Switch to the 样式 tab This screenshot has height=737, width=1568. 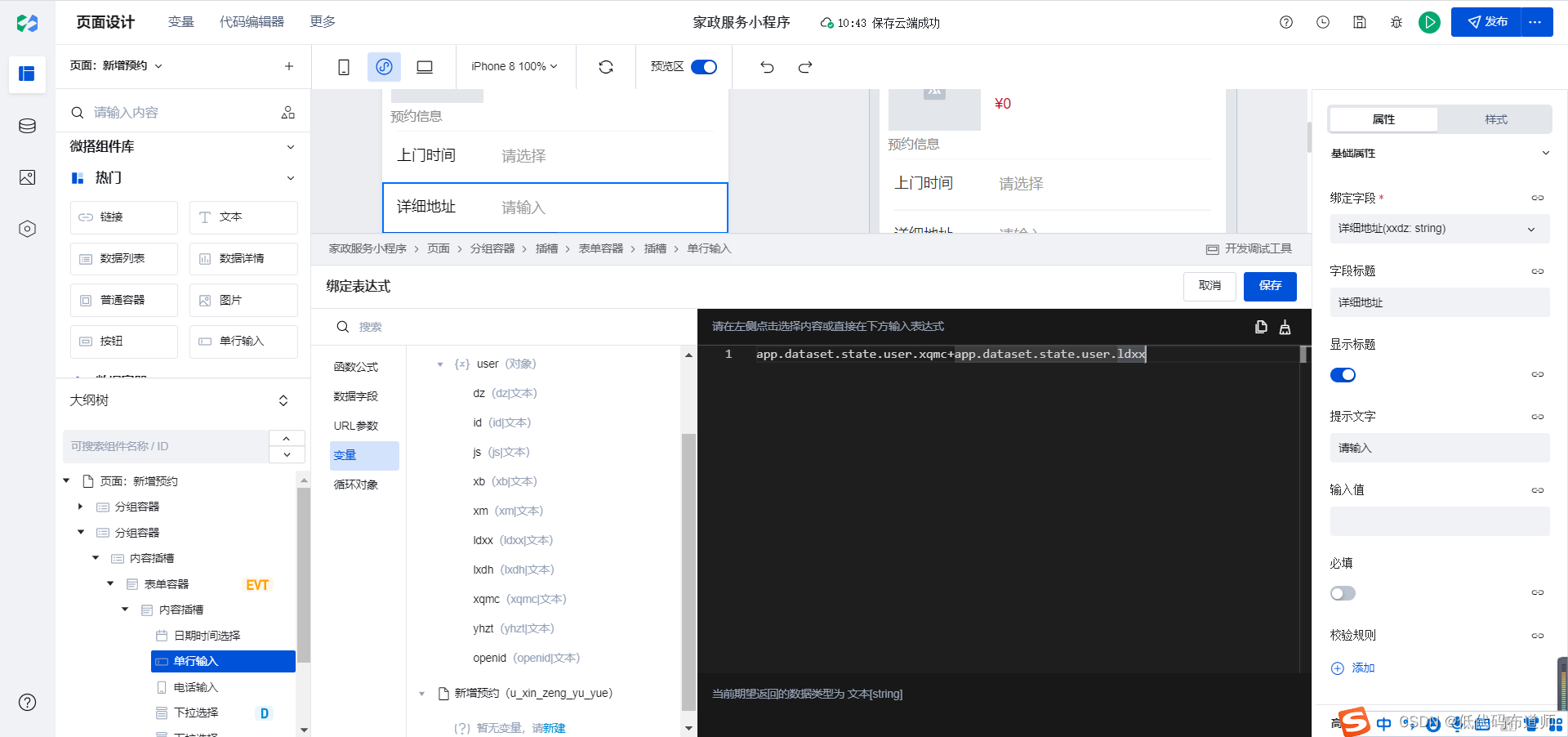(x=1495, y=119)
